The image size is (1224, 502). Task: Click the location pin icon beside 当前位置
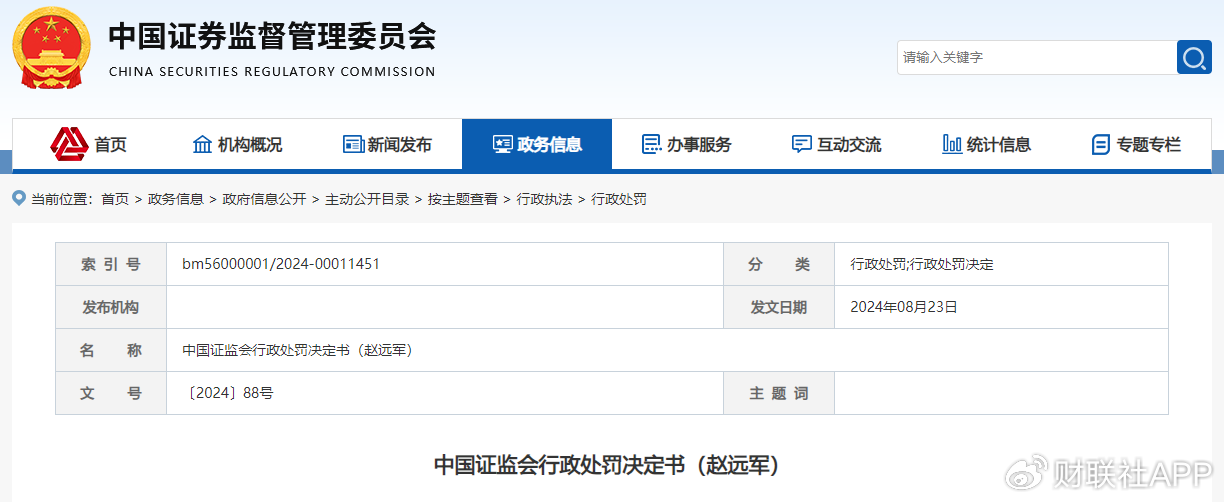[19, 198]
